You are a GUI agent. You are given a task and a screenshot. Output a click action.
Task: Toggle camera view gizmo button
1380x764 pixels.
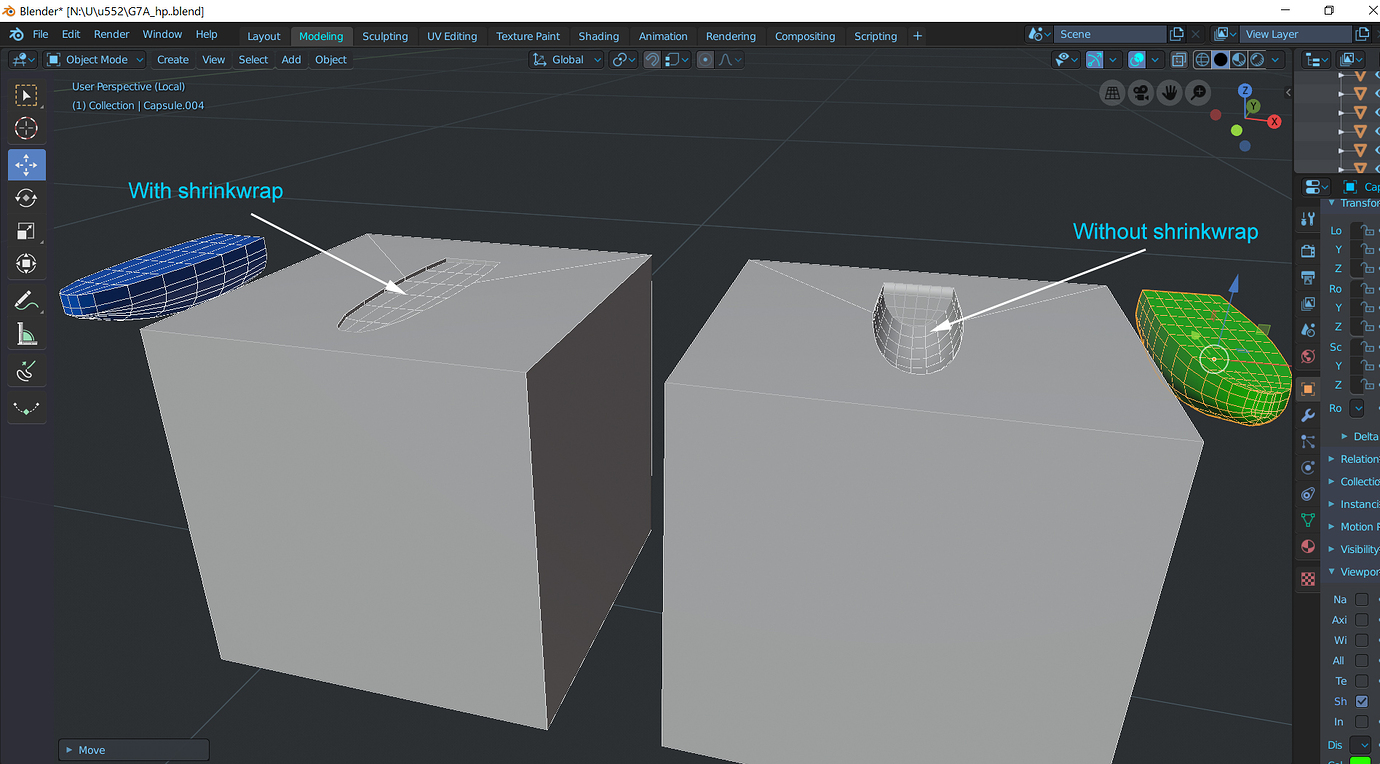(1140, 93)
